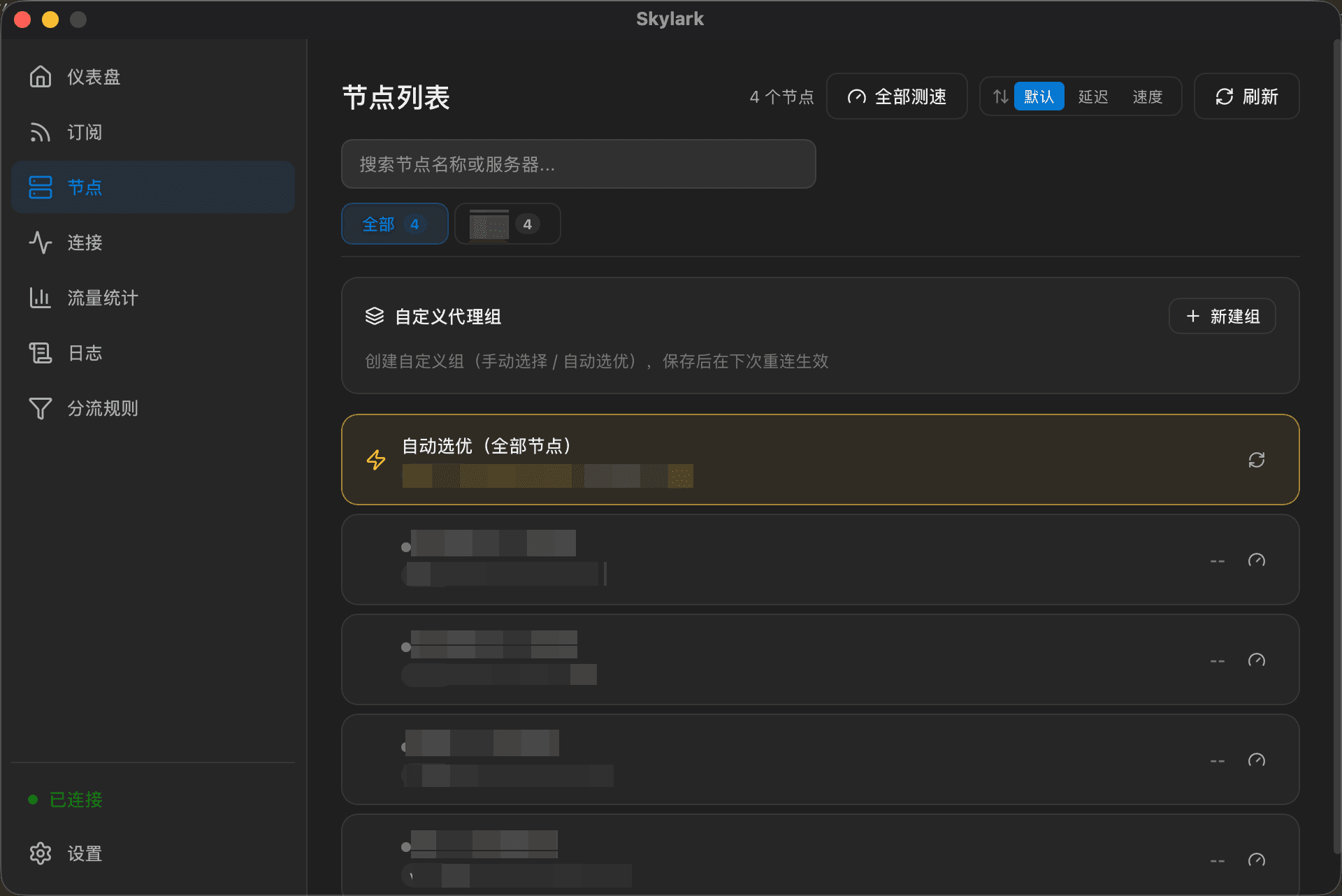Open the 仪表盘 dashboard page

pyautogui.click(x=152, y=77)
